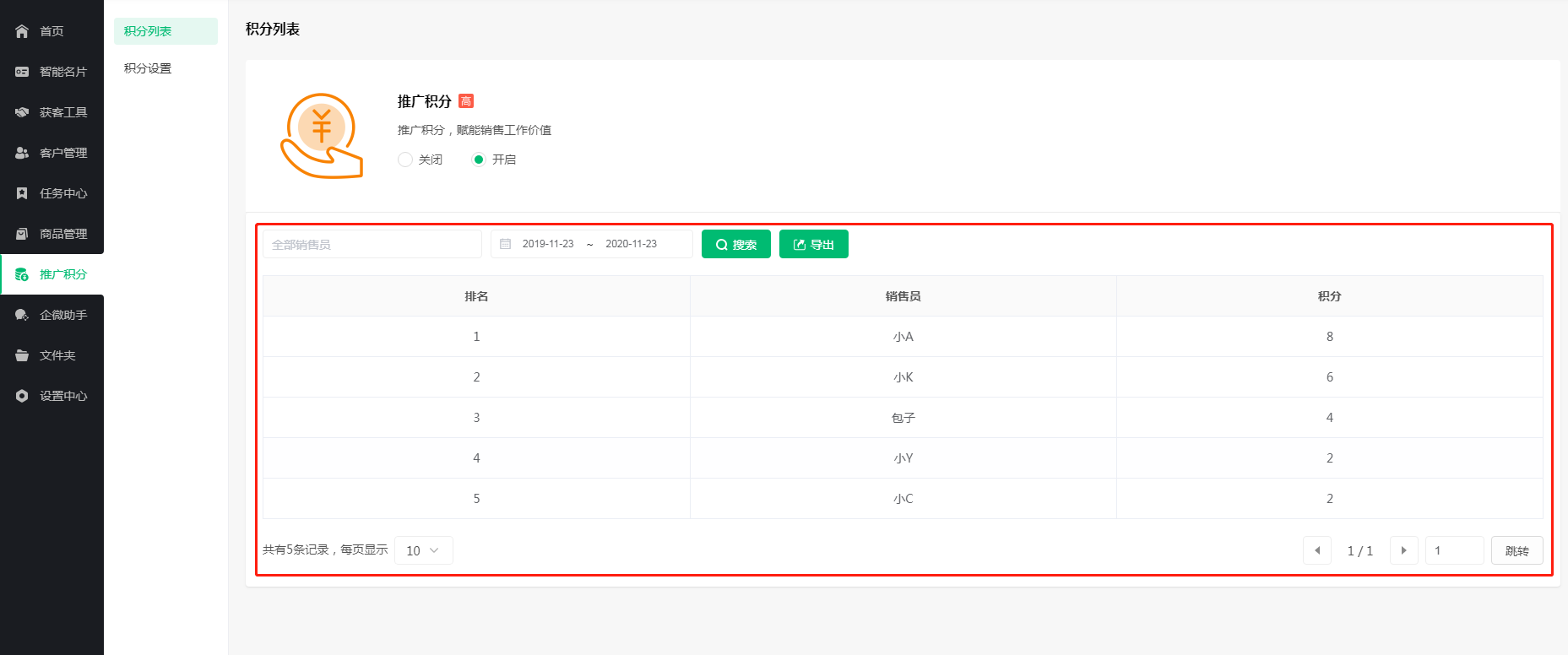Open 客户管理 in the sidebar
Viewport: 1568px width, 655px height.
pyautogui.click(x=52, y=153)
